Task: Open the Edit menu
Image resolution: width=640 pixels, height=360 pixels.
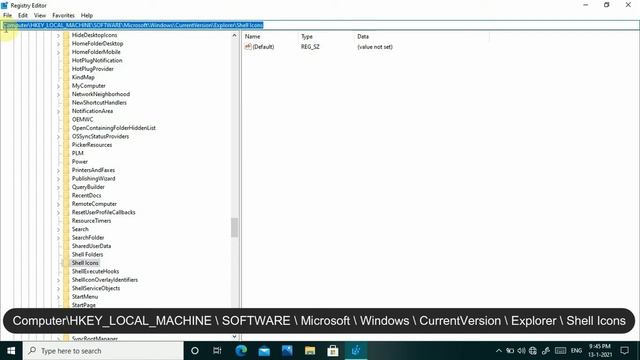Action: click(23, 16)
